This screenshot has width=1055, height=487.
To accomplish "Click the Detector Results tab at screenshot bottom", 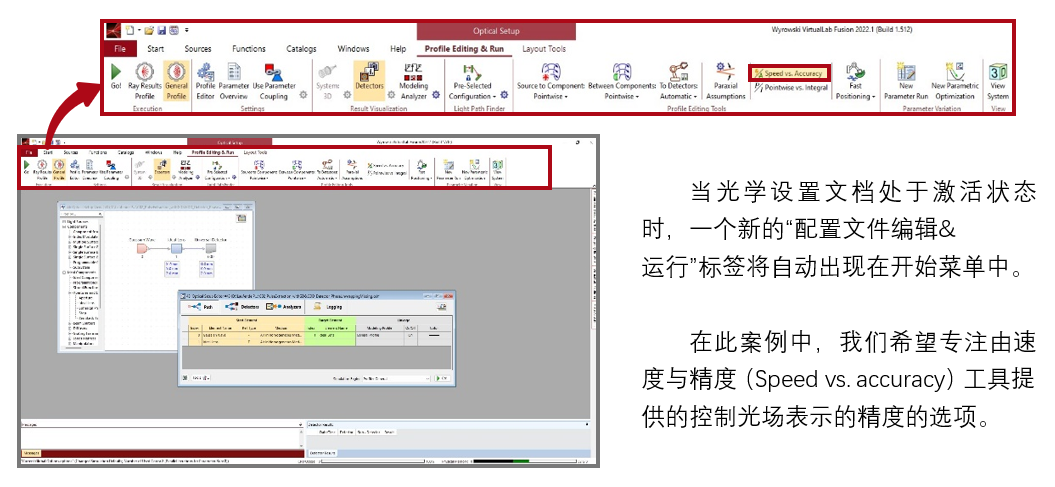I will (323, 453).
